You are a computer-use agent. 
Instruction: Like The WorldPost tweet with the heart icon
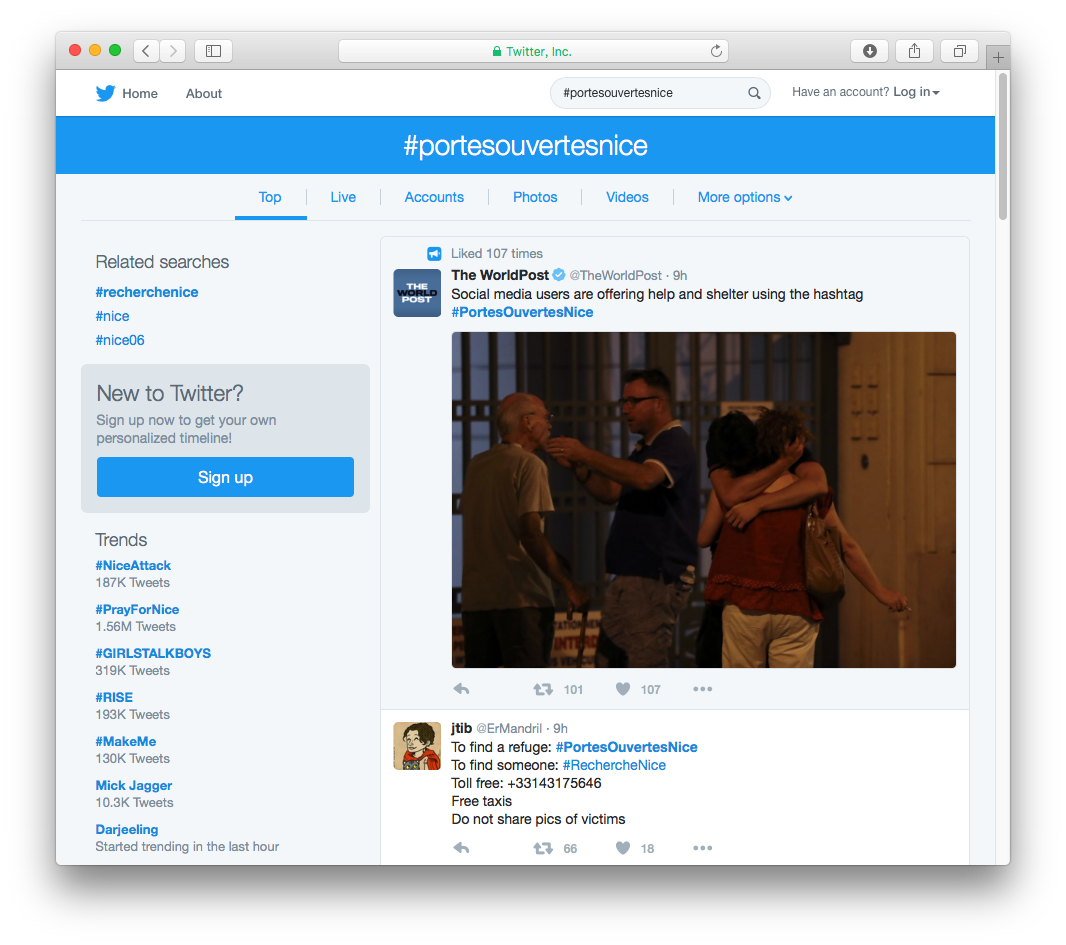coord(623,689)
